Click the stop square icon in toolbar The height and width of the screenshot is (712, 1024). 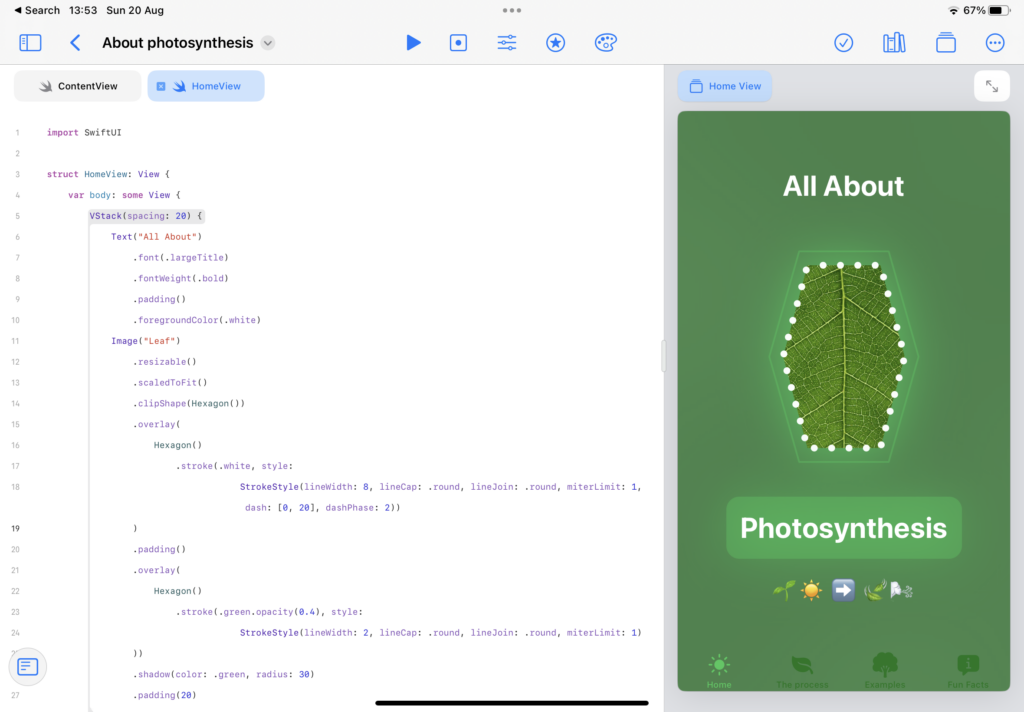pyautogui.click(x=458, y=42)
